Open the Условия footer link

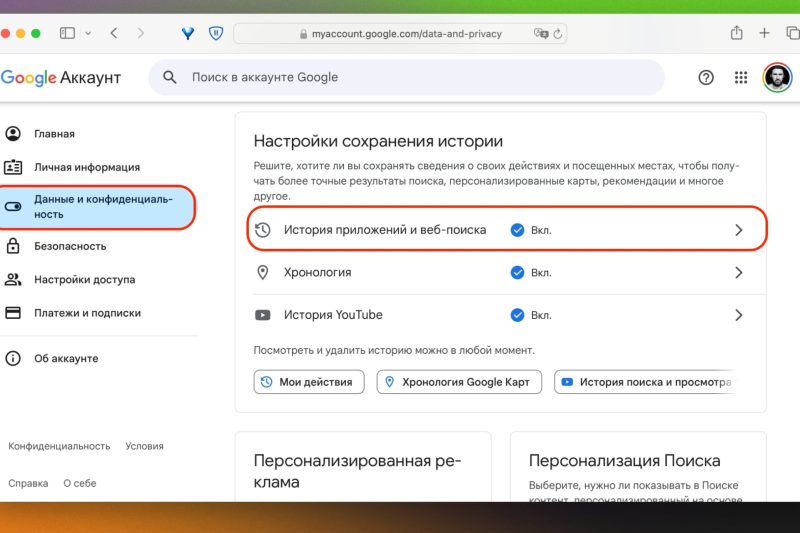pos(144,446)
